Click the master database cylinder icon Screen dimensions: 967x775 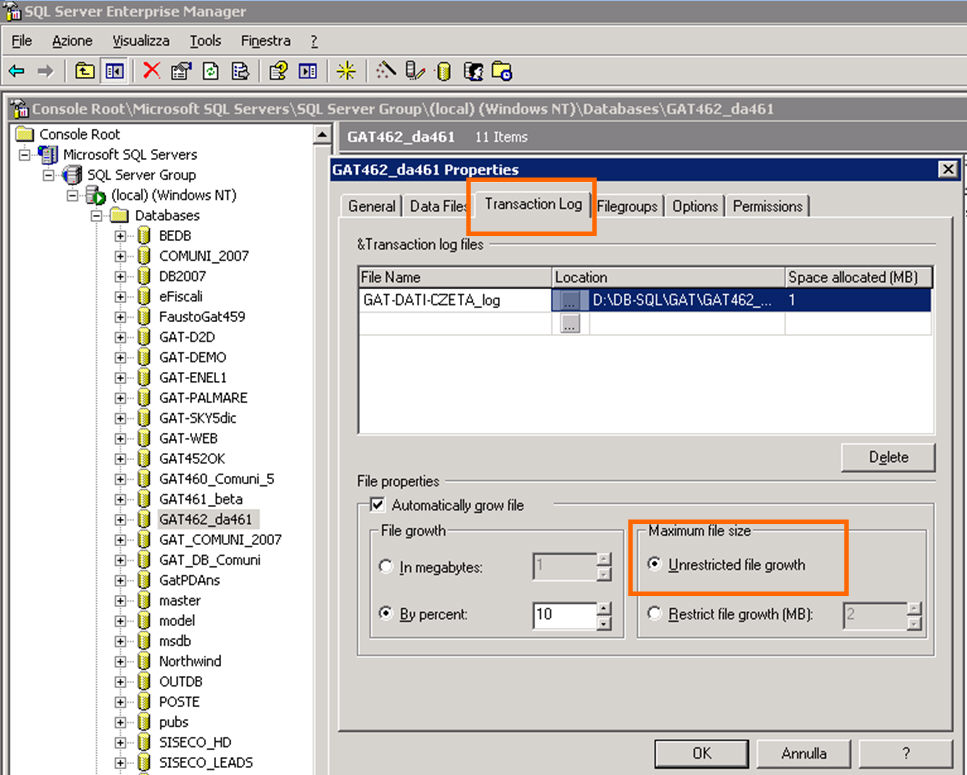click(x=144, y=600)
